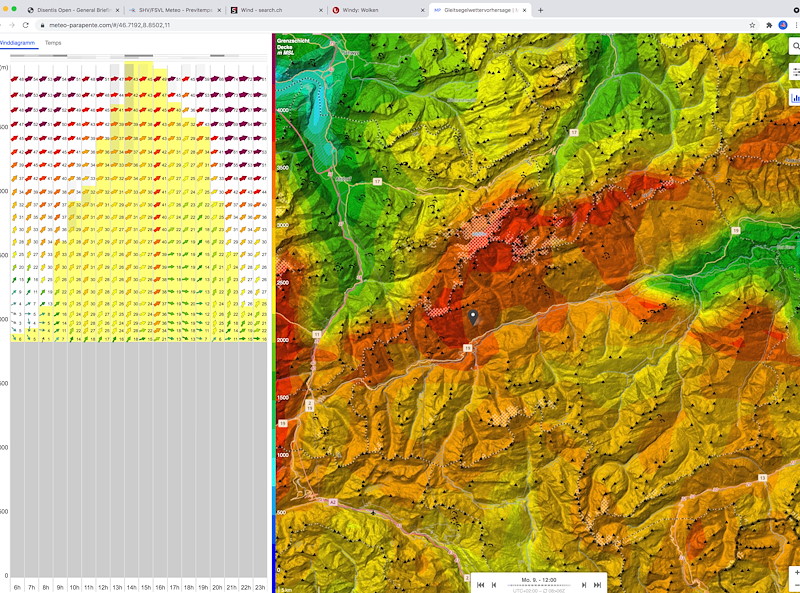Select the 14h column in the wind diagram

(x=132, y=587)
